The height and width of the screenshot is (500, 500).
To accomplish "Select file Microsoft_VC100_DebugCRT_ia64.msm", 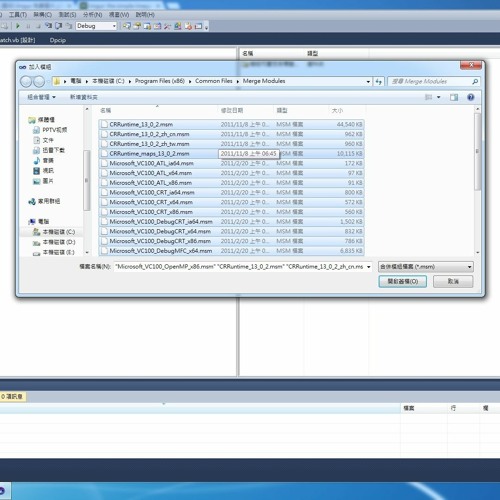I will (231, 222).
